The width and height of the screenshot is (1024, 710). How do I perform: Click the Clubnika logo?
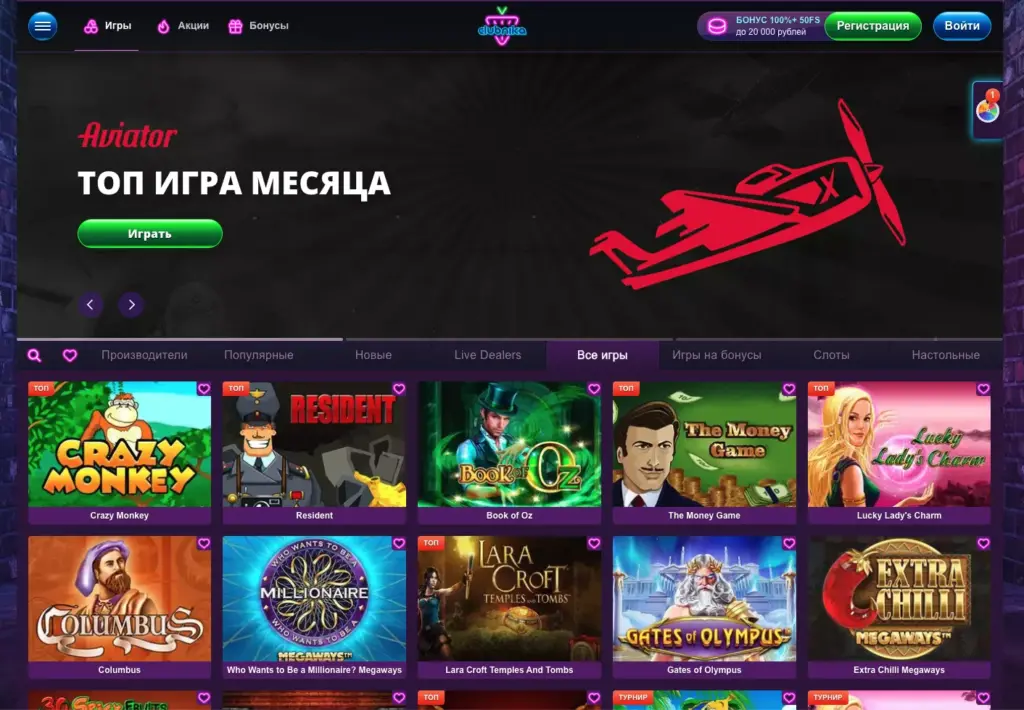(x=502, y=26)
